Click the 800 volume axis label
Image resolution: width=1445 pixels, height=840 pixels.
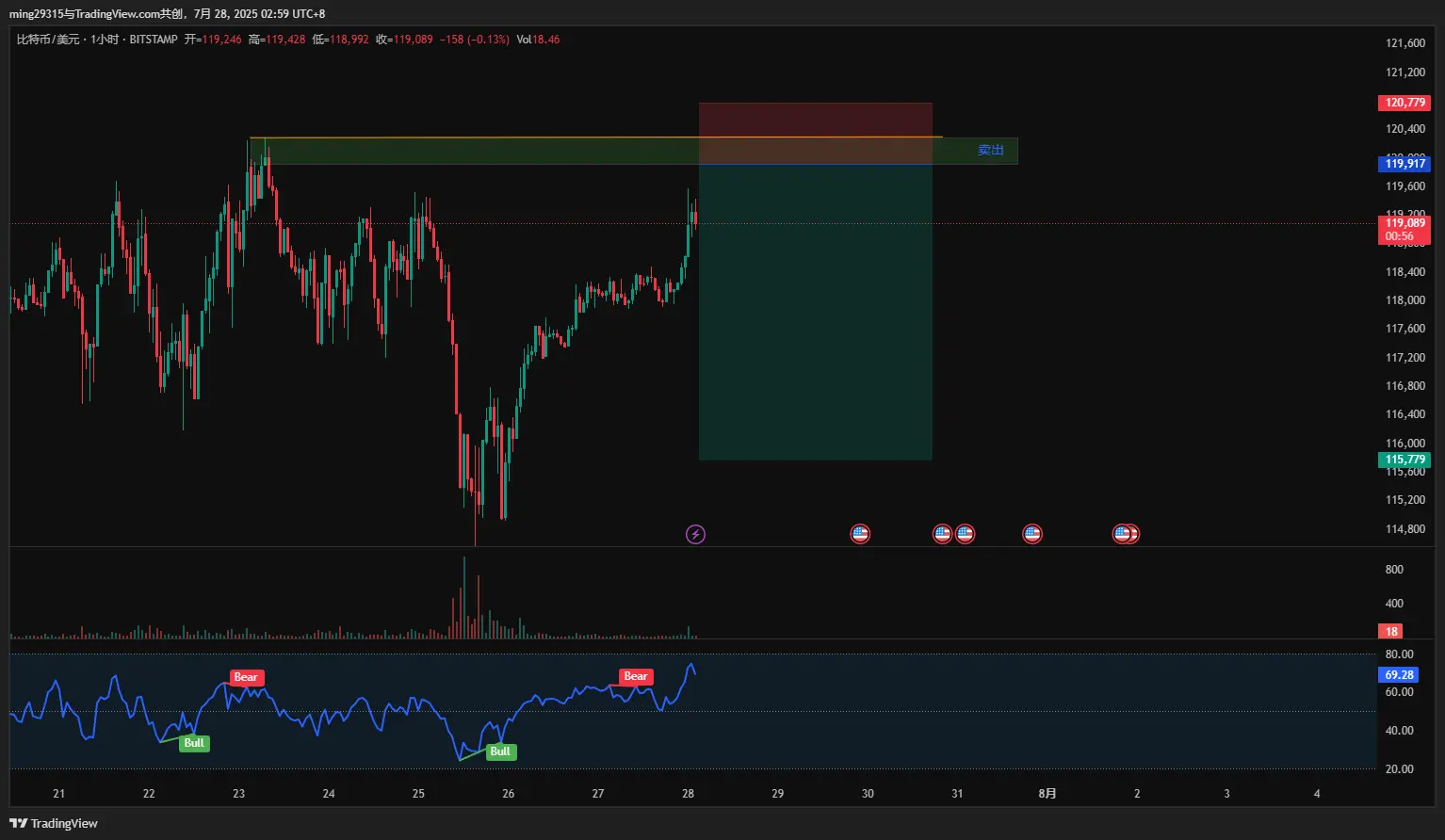[1394, 570]
